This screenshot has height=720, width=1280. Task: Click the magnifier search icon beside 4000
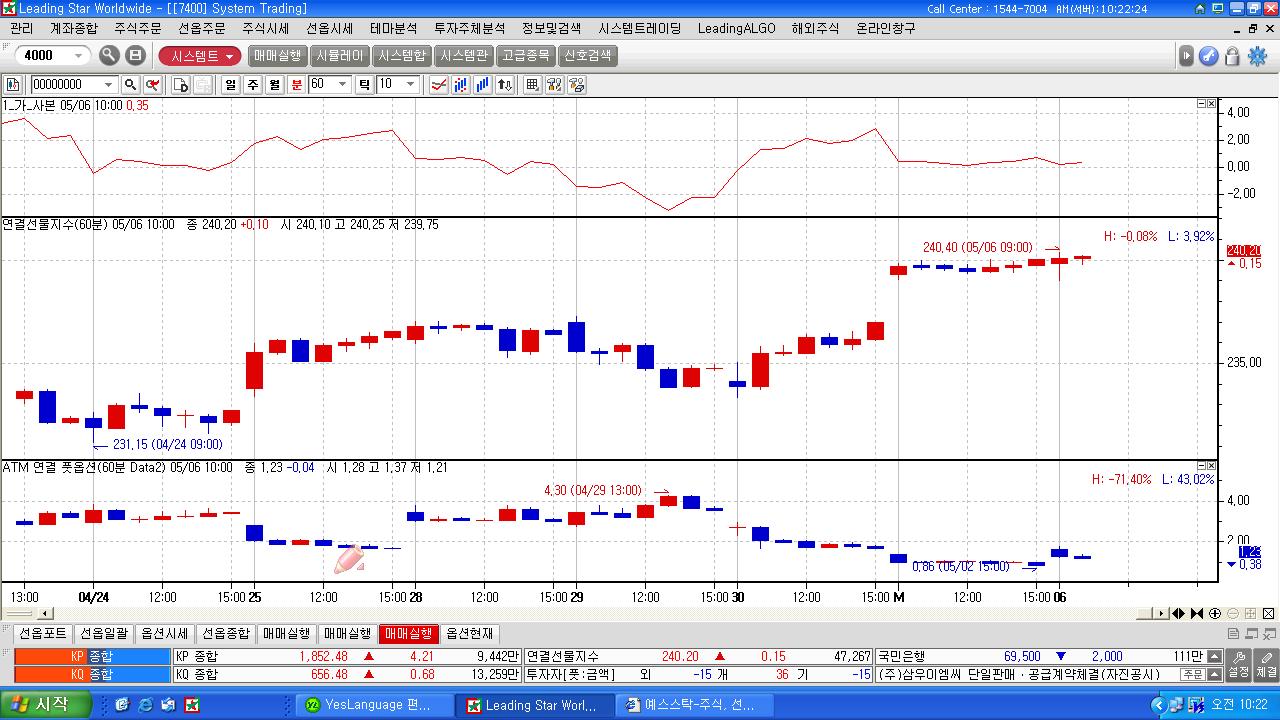coord(109,56)
